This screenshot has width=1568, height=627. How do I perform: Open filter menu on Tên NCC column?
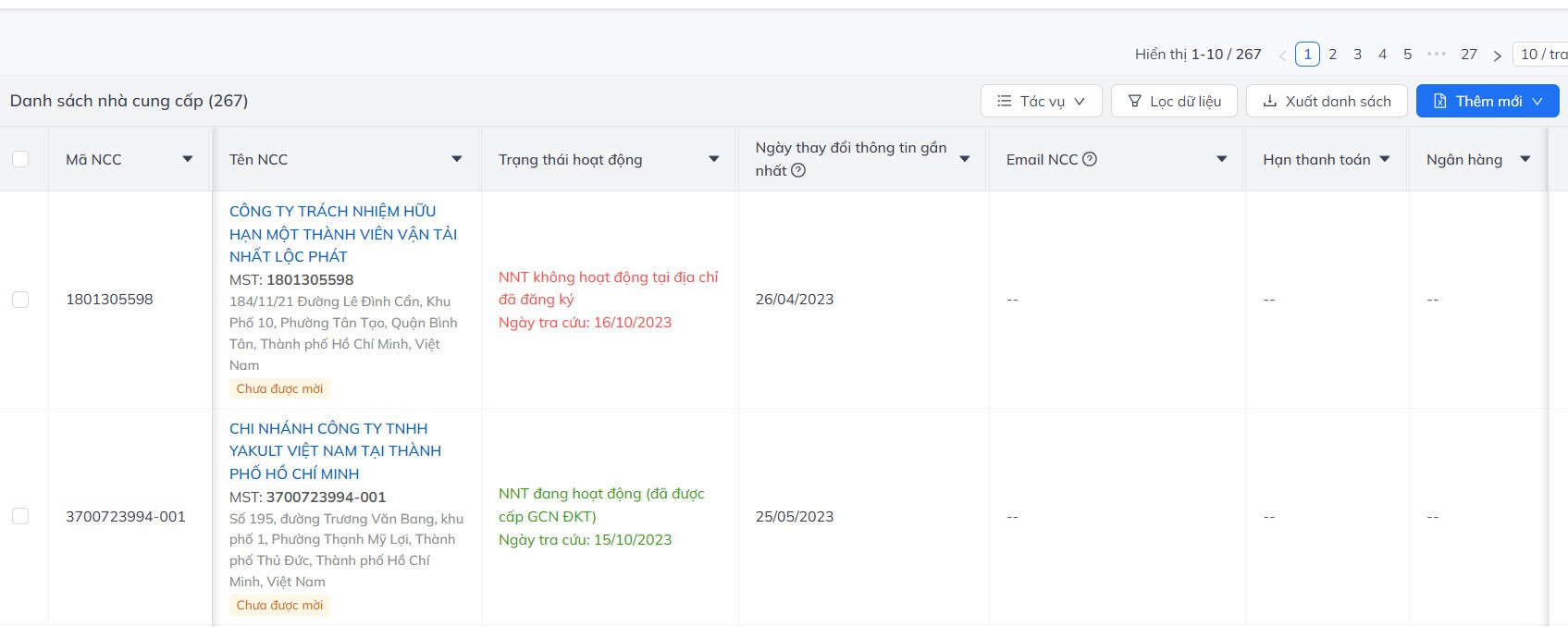point(456,159)
